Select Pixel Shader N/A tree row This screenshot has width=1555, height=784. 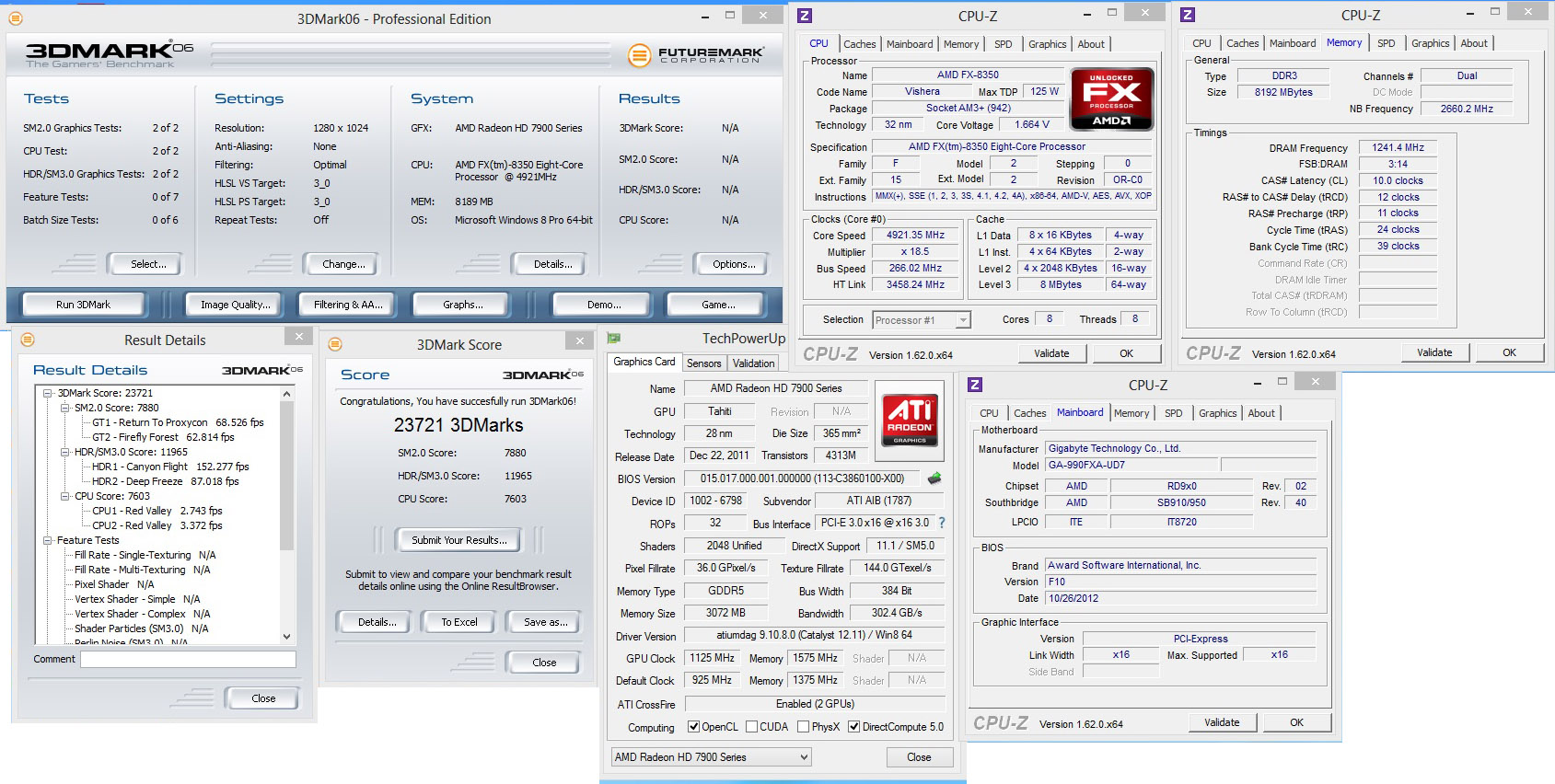(x=114, y=584)
